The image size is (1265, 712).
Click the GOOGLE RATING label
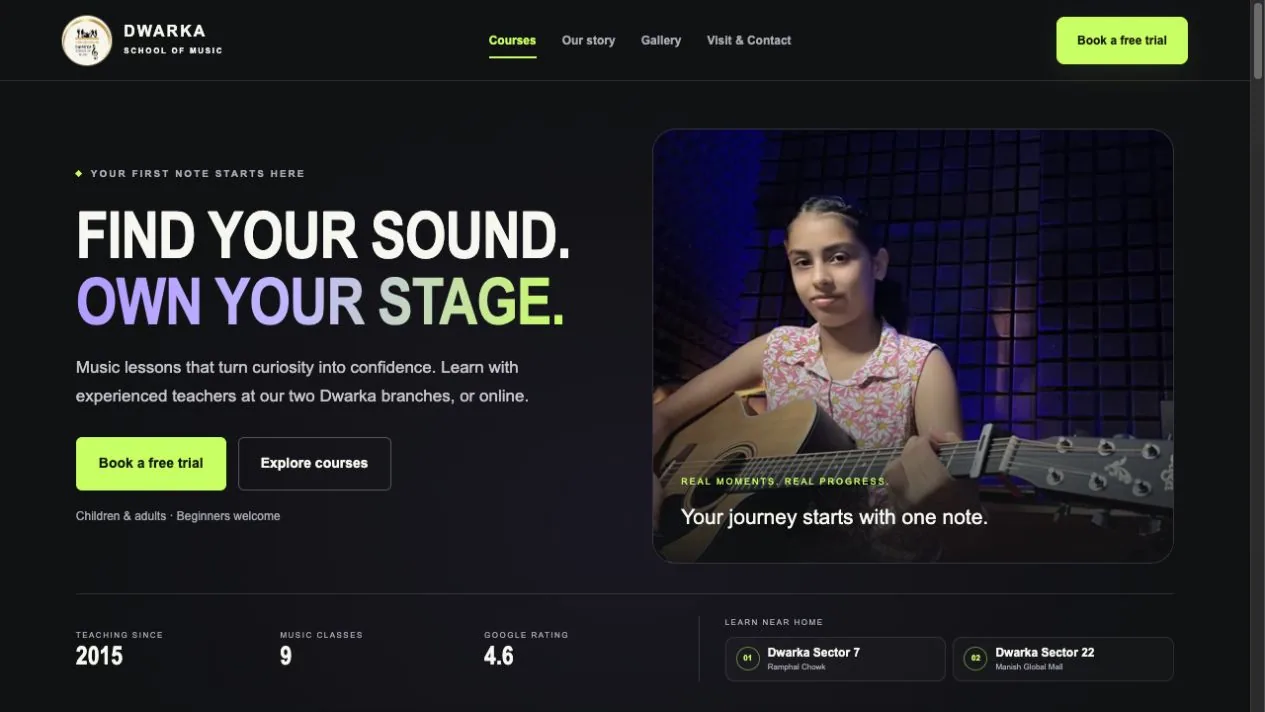[526, 635]
